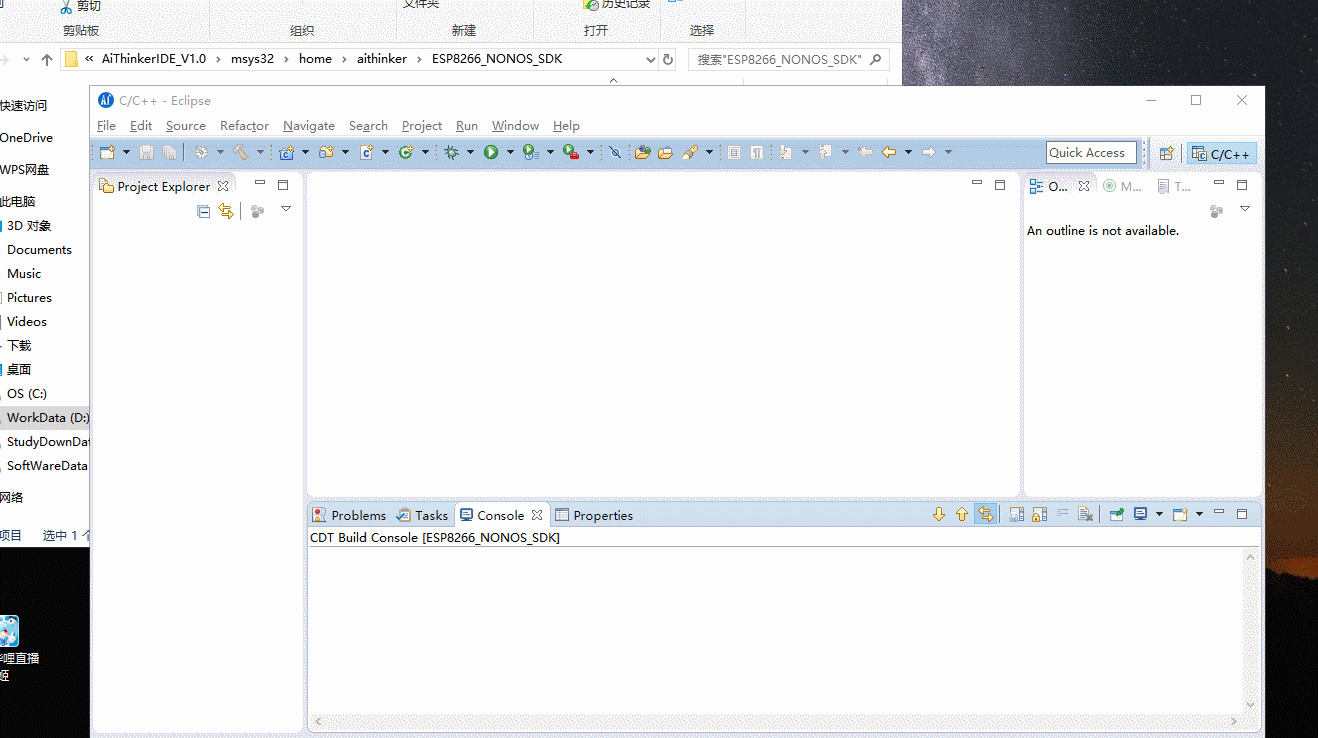This screenshot has height=738, width=1318.
Task: Toggle the Pin Console icon
Action: 1116,514
